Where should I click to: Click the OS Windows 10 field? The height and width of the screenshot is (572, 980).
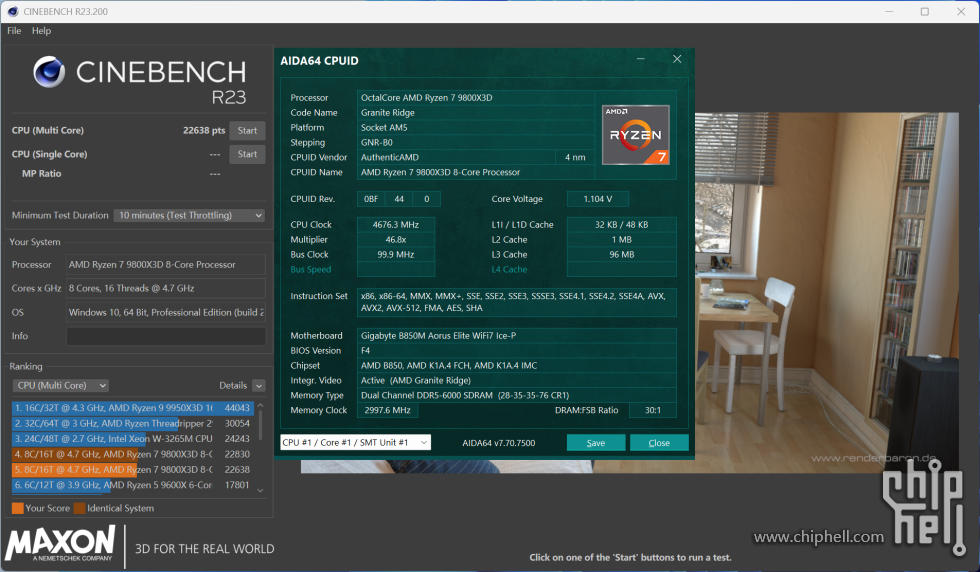point(166,312)
